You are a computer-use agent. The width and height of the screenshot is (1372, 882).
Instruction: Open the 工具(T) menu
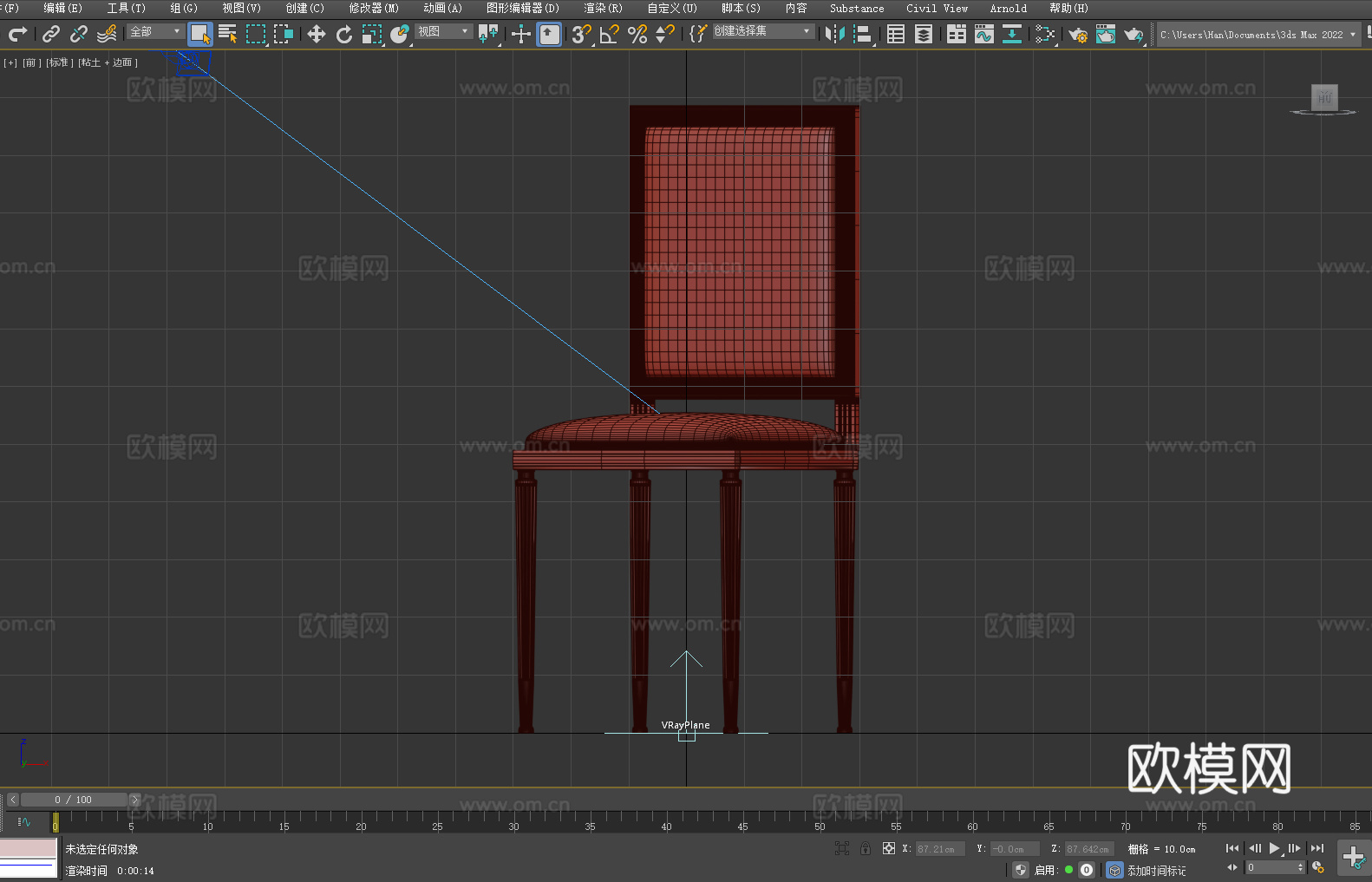point(127,9)
